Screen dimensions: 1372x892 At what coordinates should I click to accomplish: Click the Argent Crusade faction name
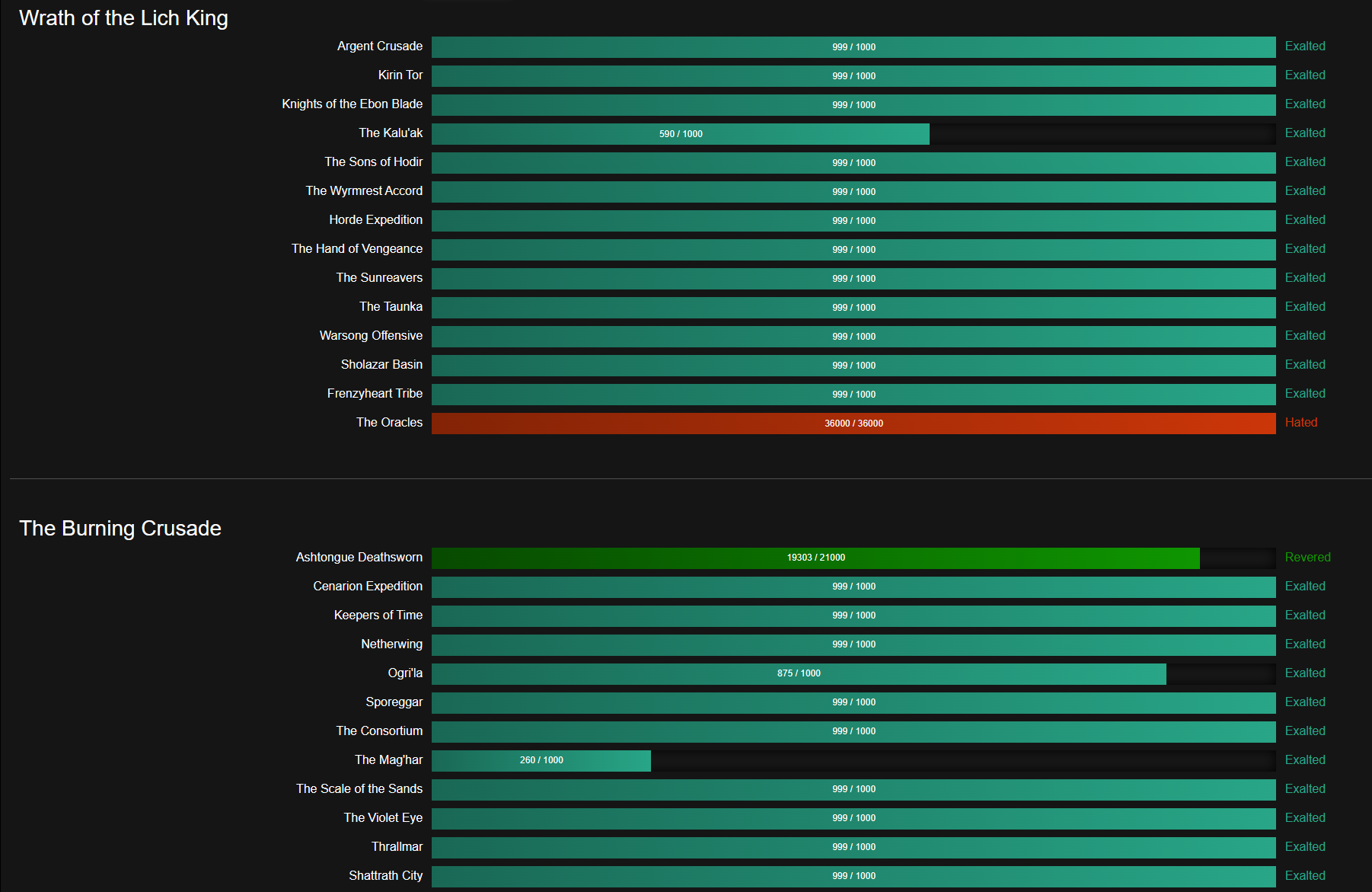pyautogui.click(x=379, y=46)
